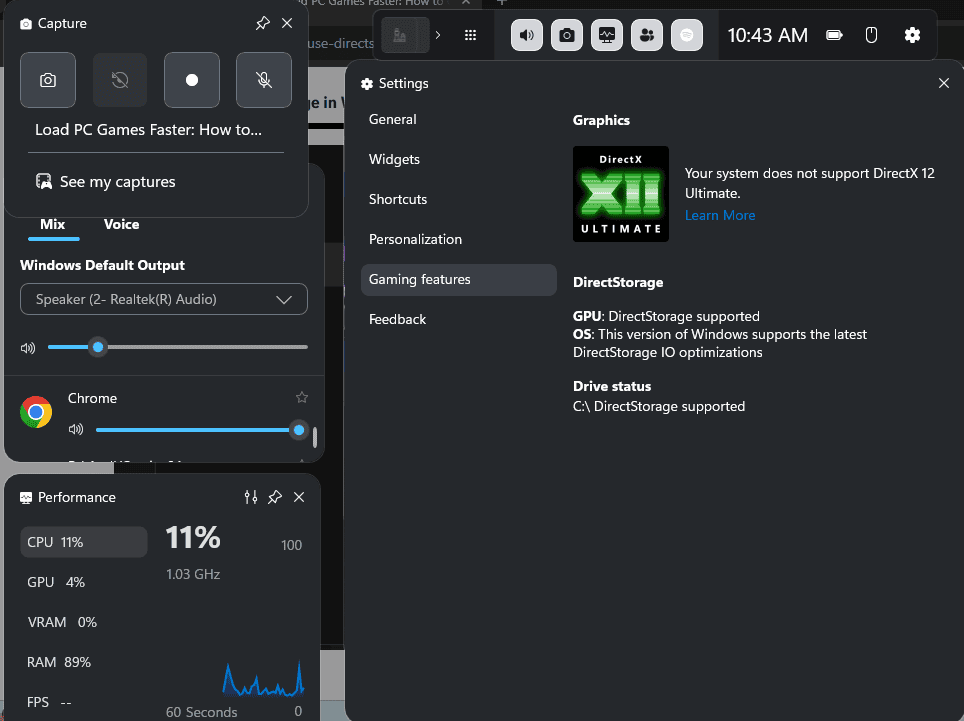
Task: Click the audio mixer scrollbar
Action: (315, 437)
